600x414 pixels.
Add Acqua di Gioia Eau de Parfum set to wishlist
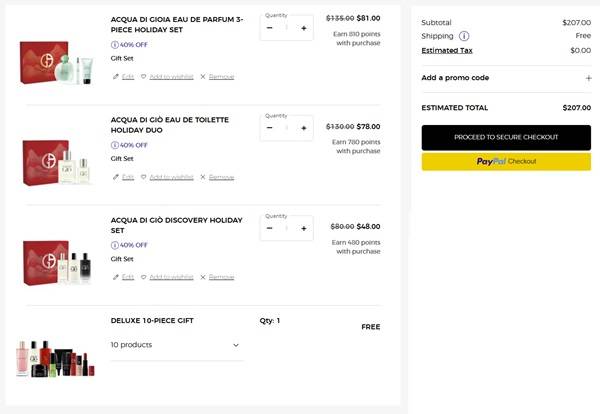(x=166, y=77)
